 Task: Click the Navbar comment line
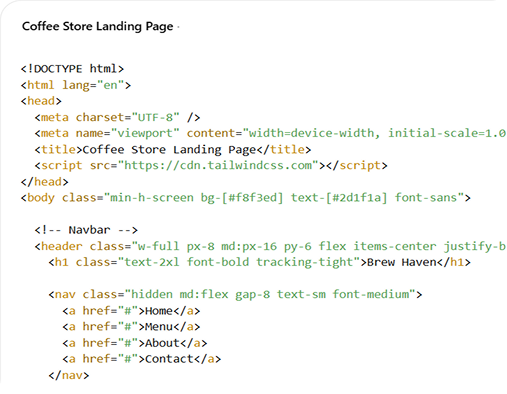(x=86, y=230)
